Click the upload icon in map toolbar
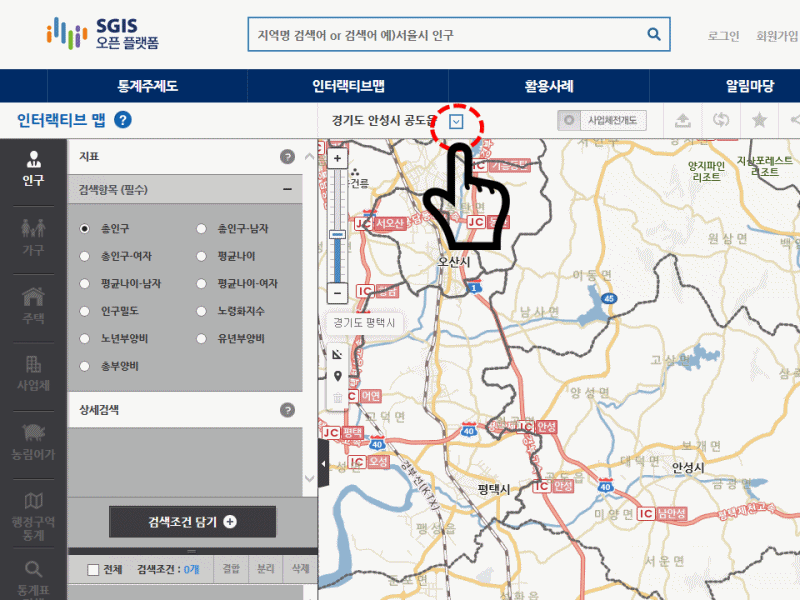Image resolution: width=800 pixels, height=600 pixels. (x=683, y=120)
